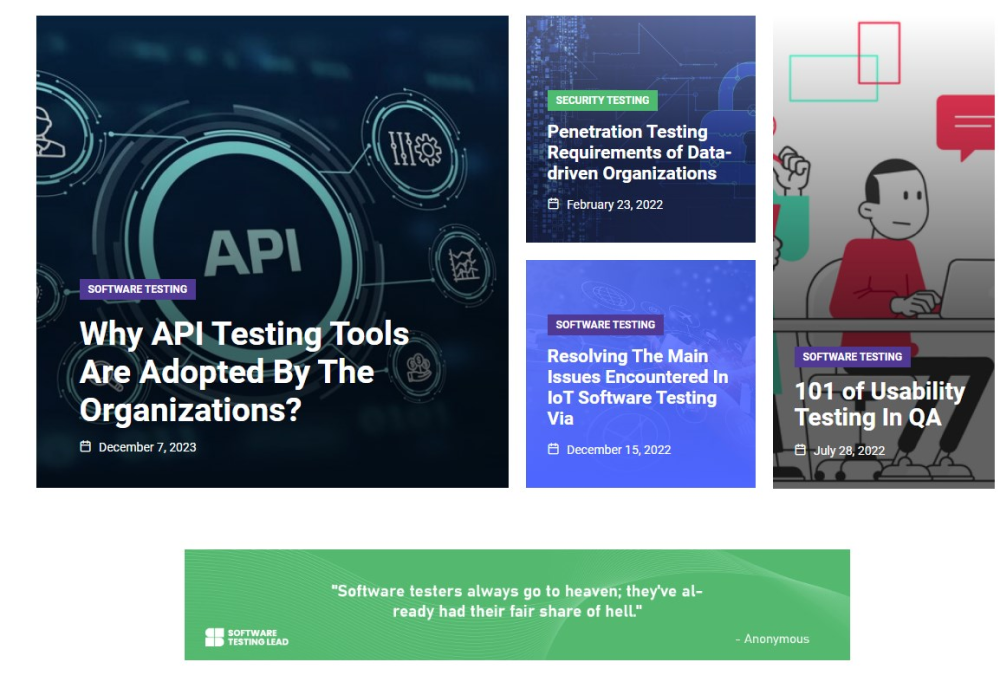Screen dimensions: 1000x675
Task: Click the December 7, 2023 post date
Action: coord(147,447)
